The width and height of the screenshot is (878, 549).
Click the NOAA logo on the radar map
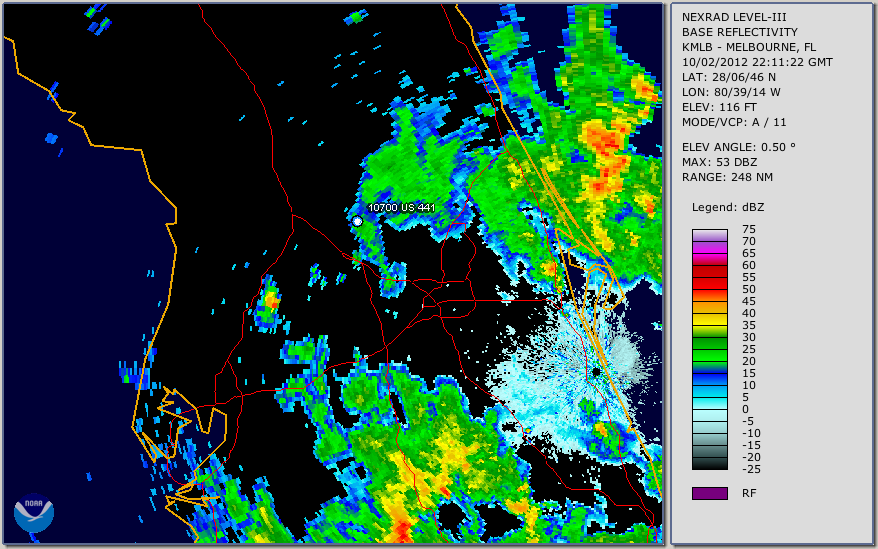tap(34, 513)
